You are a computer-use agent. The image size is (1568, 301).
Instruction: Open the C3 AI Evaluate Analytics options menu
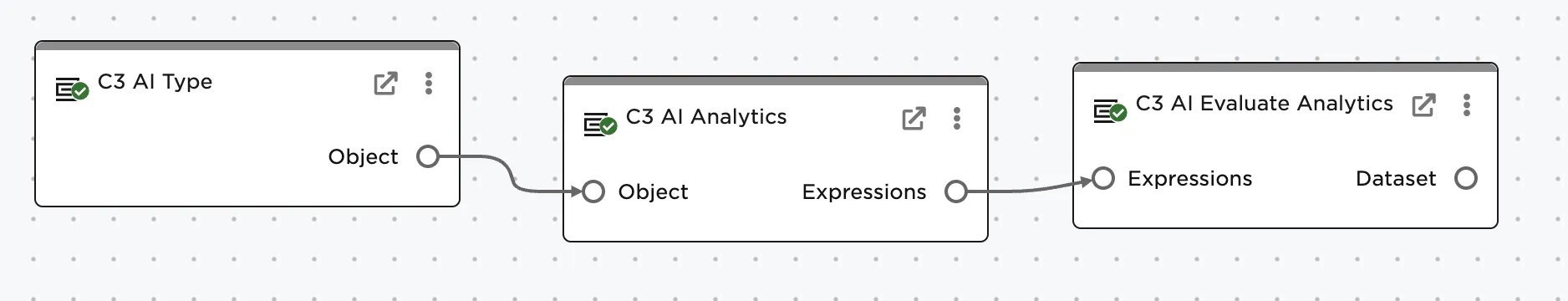click(1467, 105)
